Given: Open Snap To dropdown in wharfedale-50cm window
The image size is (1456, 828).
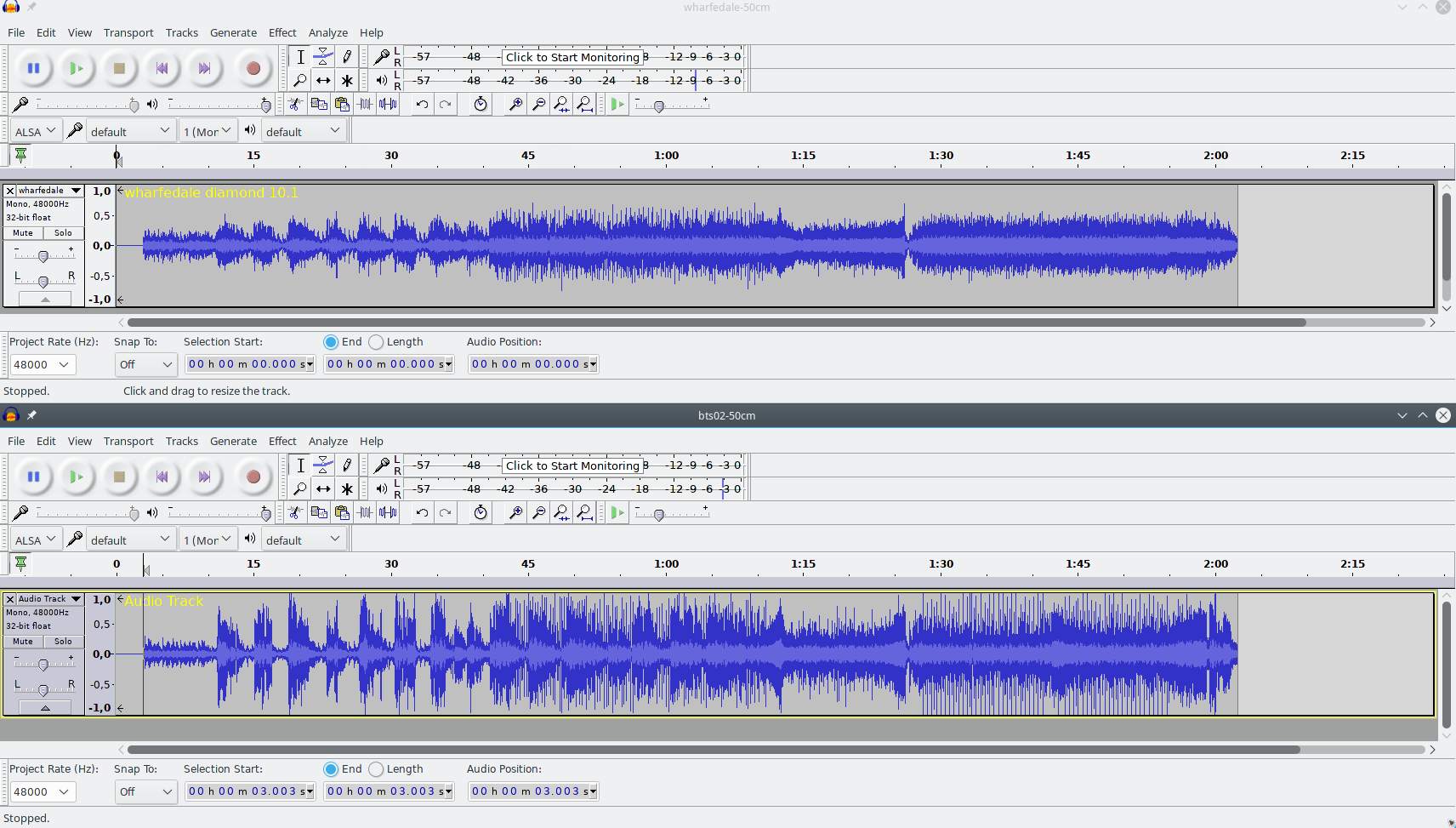Looking at the screenshot, I should [145, 364].
